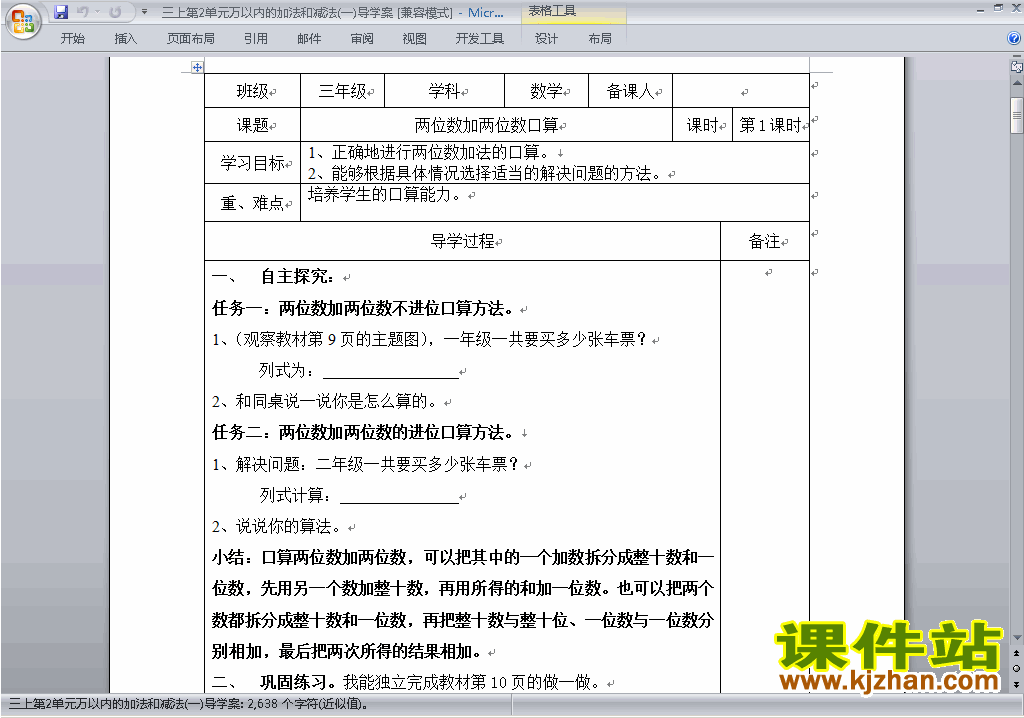Screen dimensions: 1024x718
Task: Open Select Browse Object round button
Action: [1016, 668]
